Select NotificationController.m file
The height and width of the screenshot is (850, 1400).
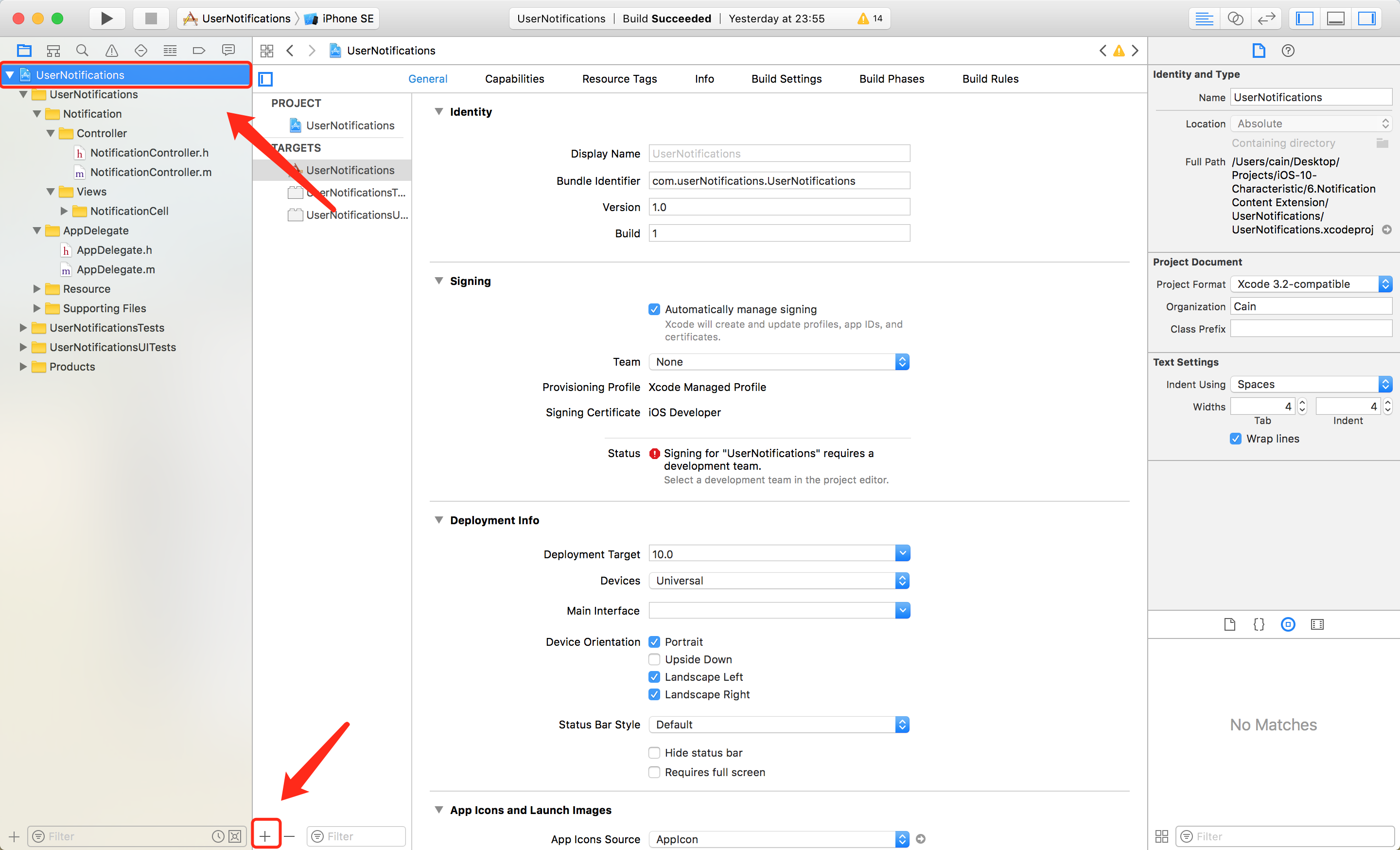point(151,172)
